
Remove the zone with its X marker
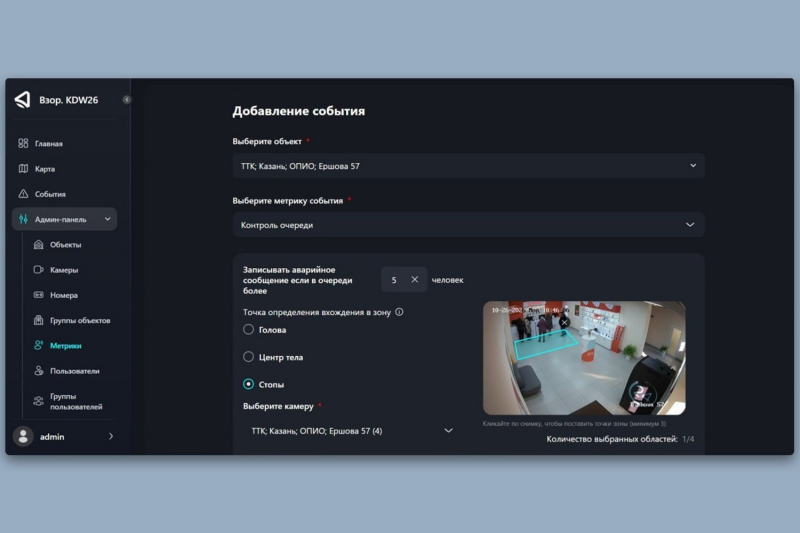pos(564,322)
